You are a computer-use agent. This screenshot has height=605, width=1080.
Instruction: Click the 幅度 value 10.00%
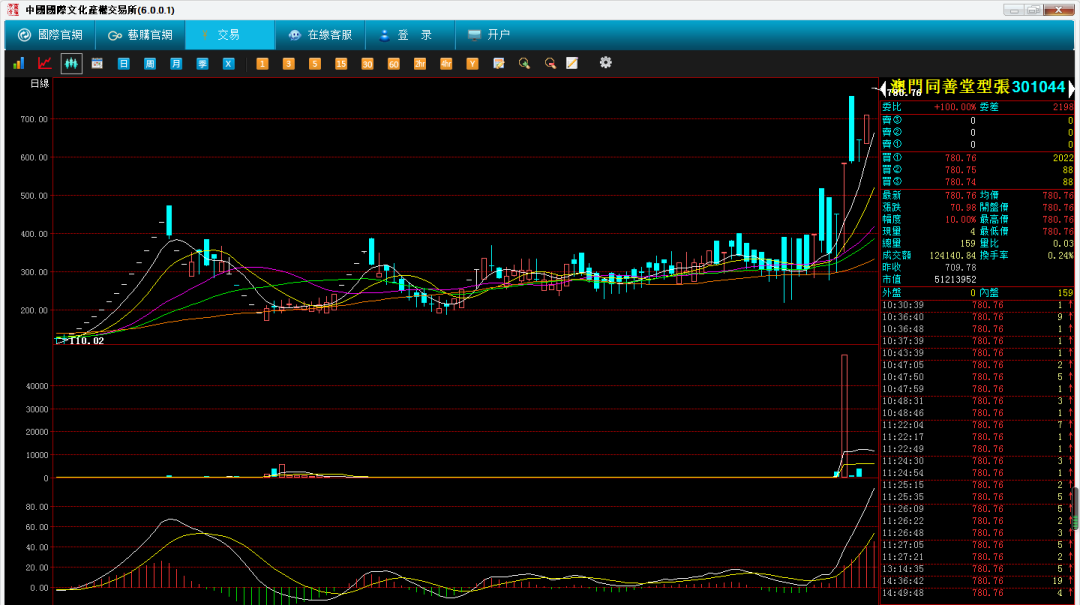click(x=960, y=219)
